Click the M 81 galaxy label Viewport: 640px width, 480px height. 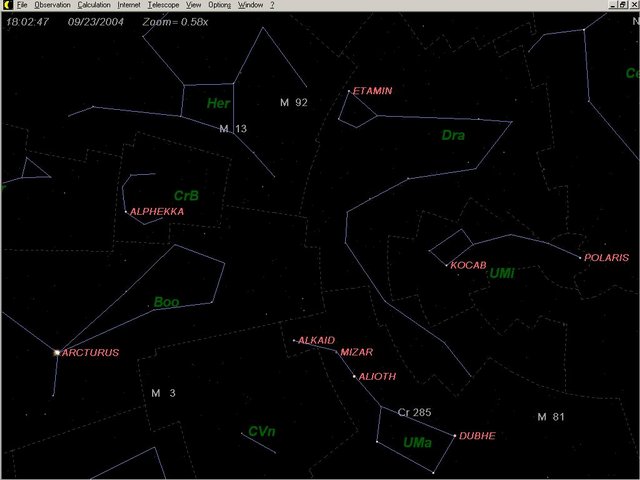[x=550, y=417]
